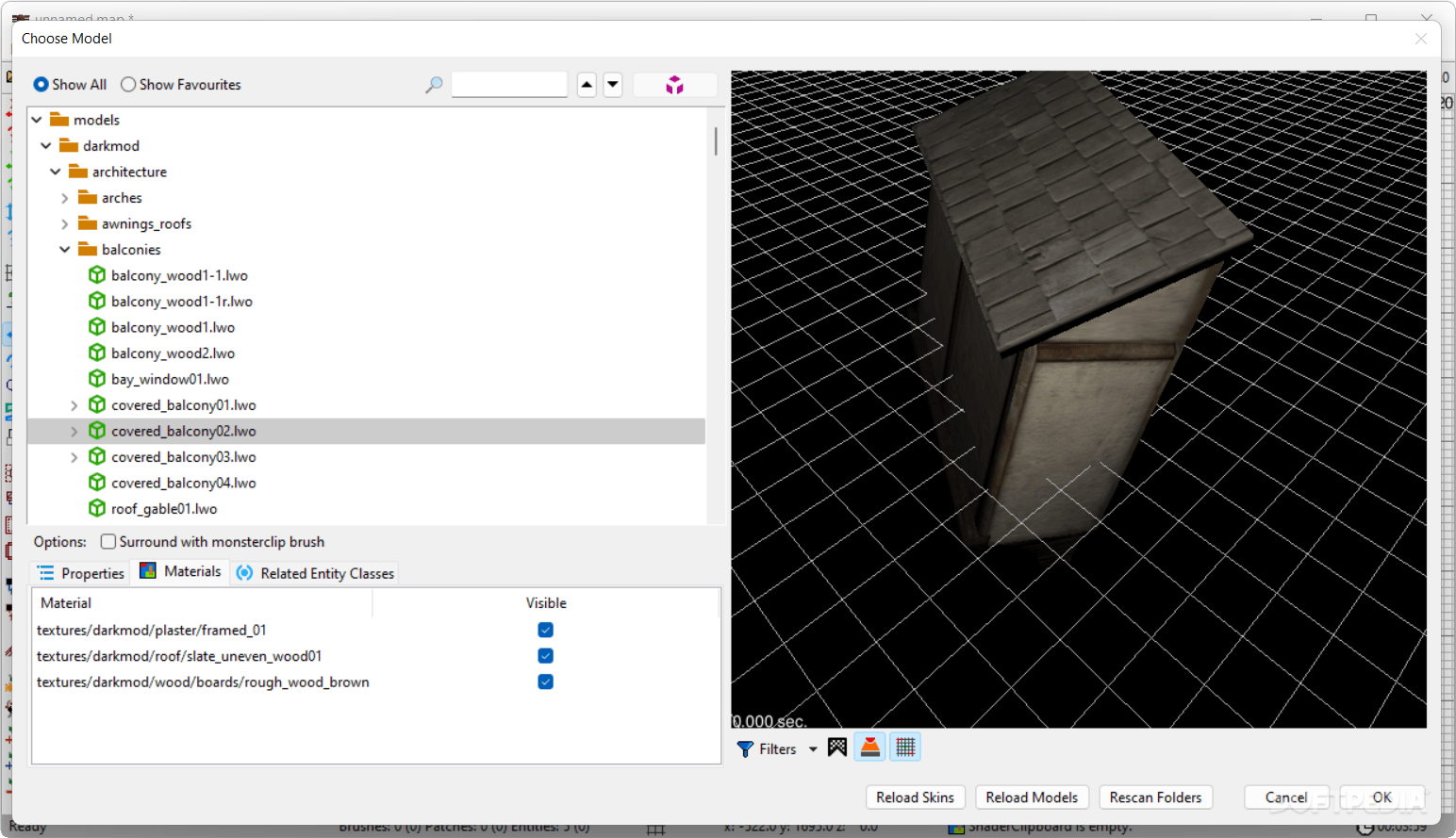Jump to previous search match arrow
This screenshot has height=838, width=1456.
tap(587, 85)
